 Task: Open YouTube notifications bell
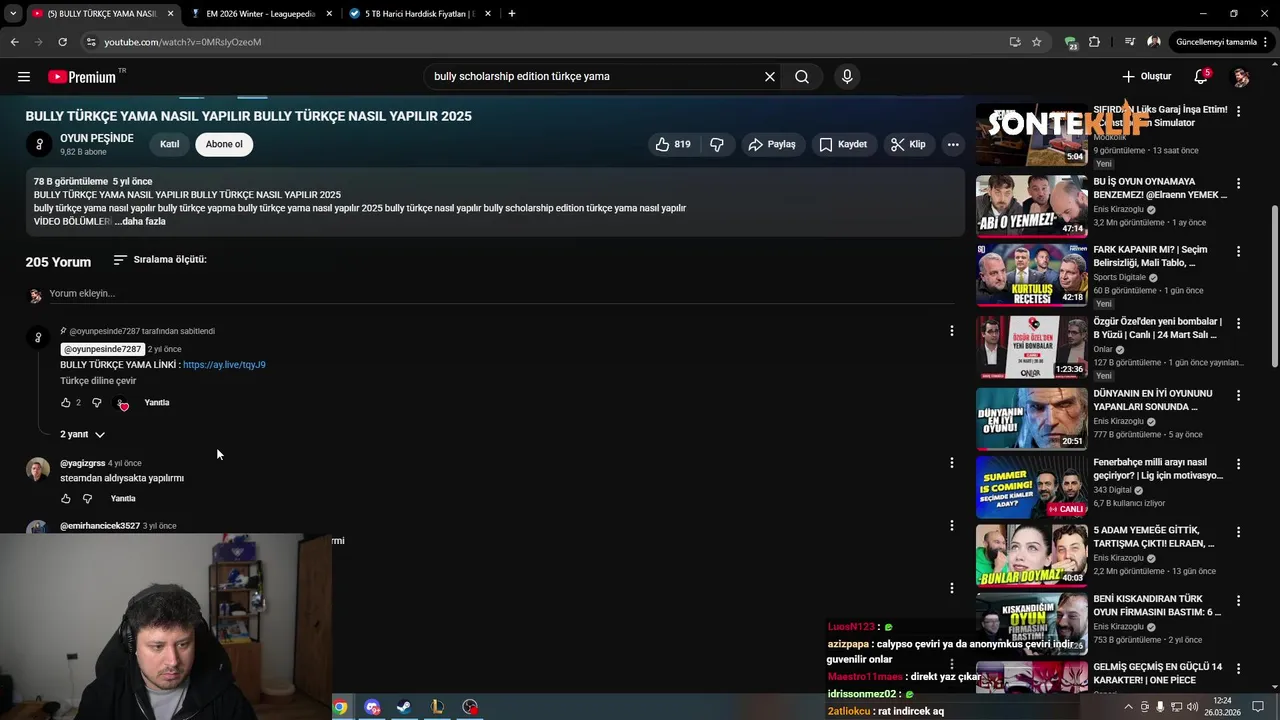[1201, 76]
